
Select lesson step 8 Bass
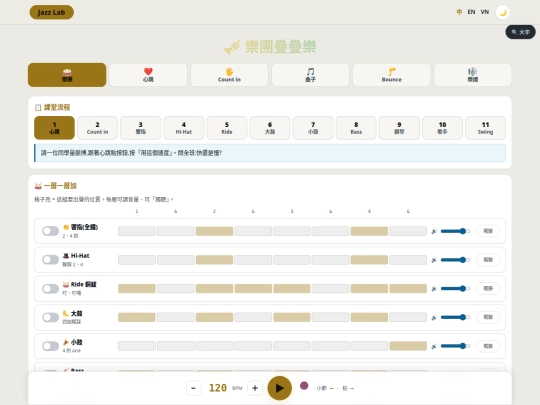356,128
